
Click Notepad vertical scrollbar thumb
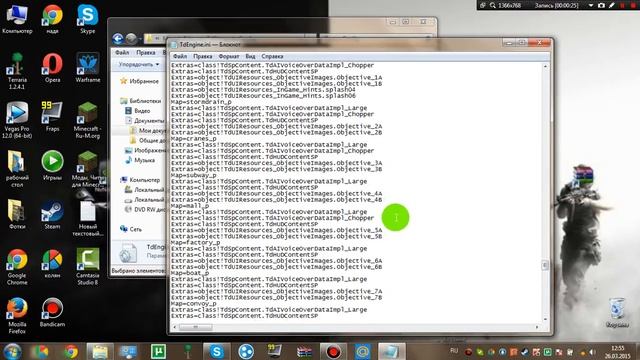point(545,265)
